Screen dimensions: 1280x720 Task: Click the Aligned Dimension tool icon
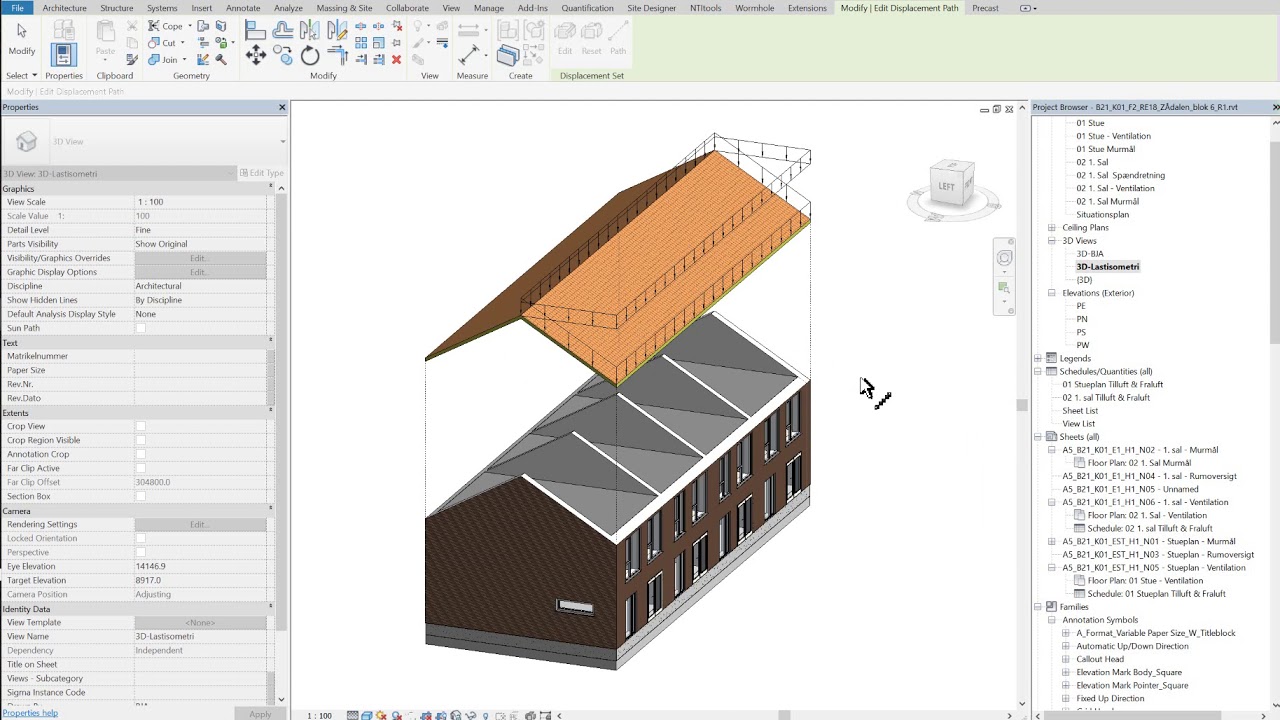(468, 56)
